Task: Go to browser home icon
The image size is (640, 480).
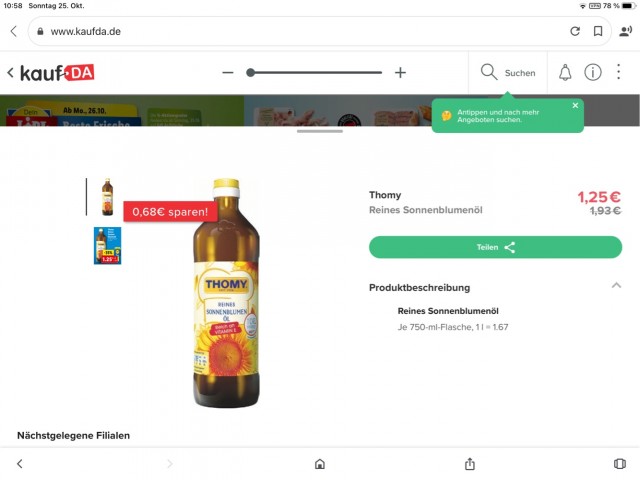Action: [x=320, y=464]
